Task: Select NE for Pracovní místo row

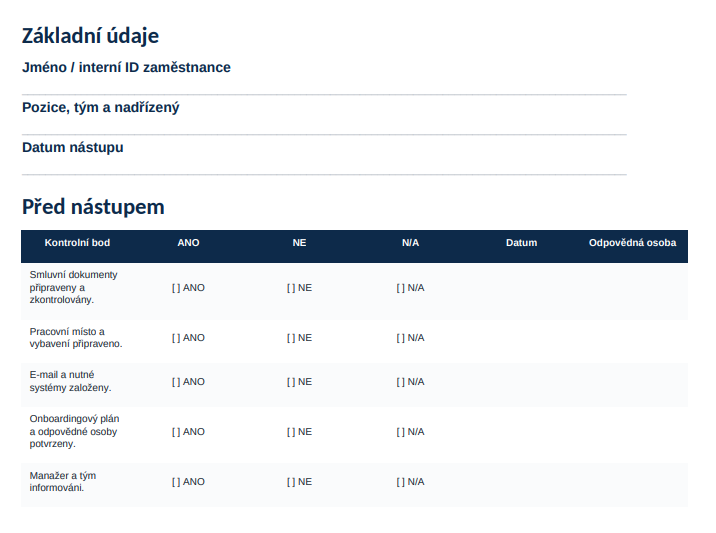Action: click(299, 338)
